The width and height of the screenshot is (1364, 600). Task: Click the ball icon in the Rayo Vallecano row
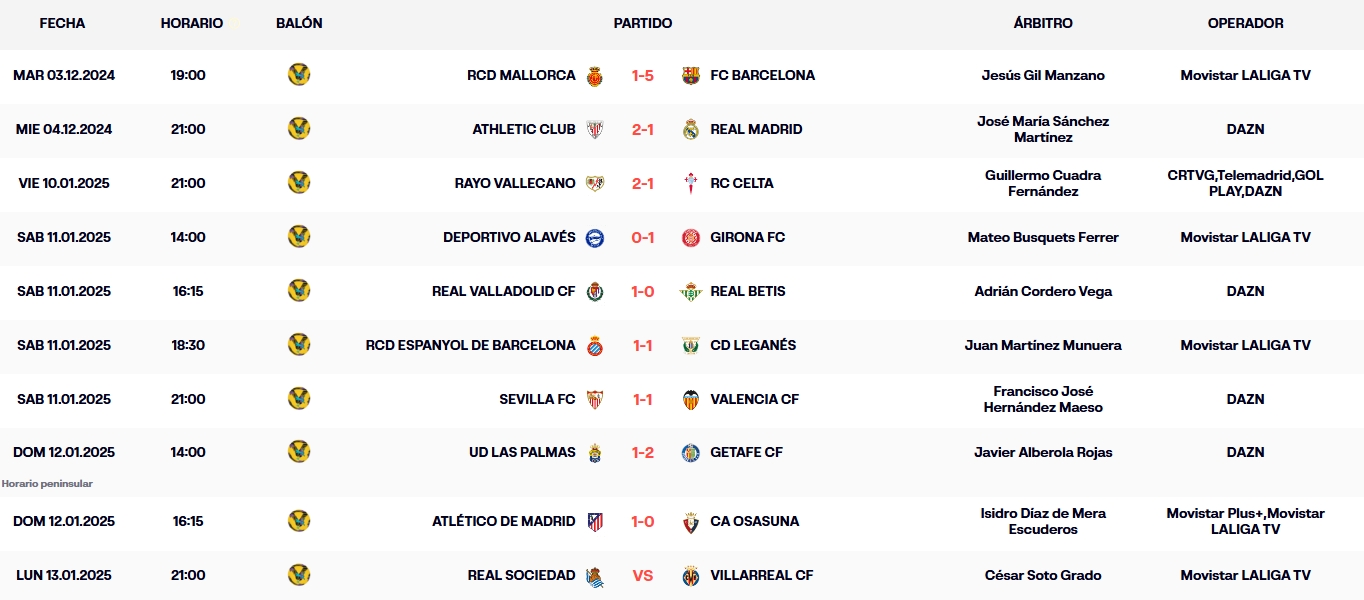click(x=299, y=183)
